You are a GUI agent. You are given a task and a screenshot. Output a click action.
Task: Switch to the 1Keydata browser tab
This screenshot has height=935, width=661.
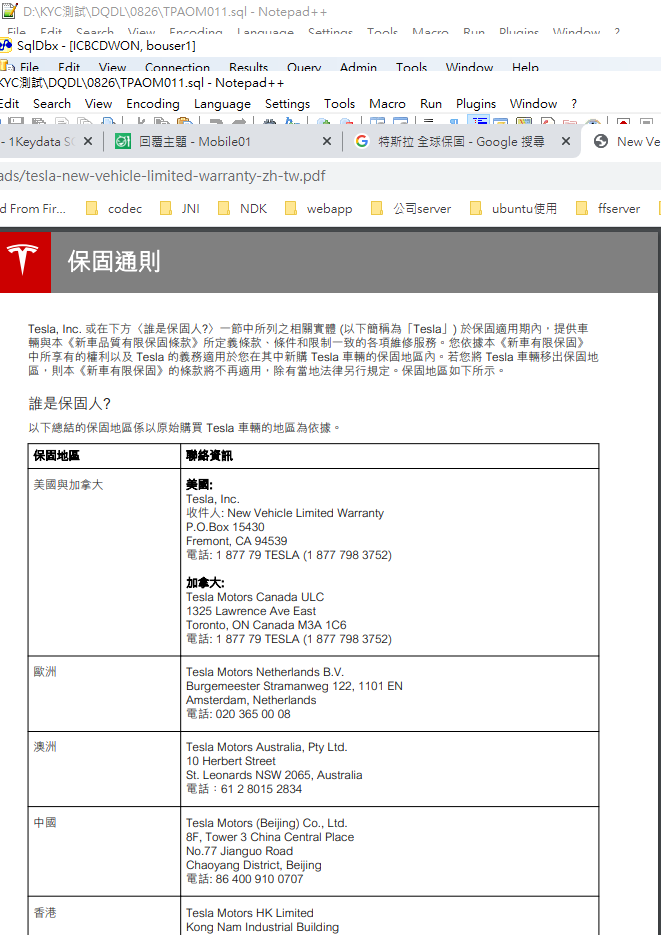click(x=38, y=141)
